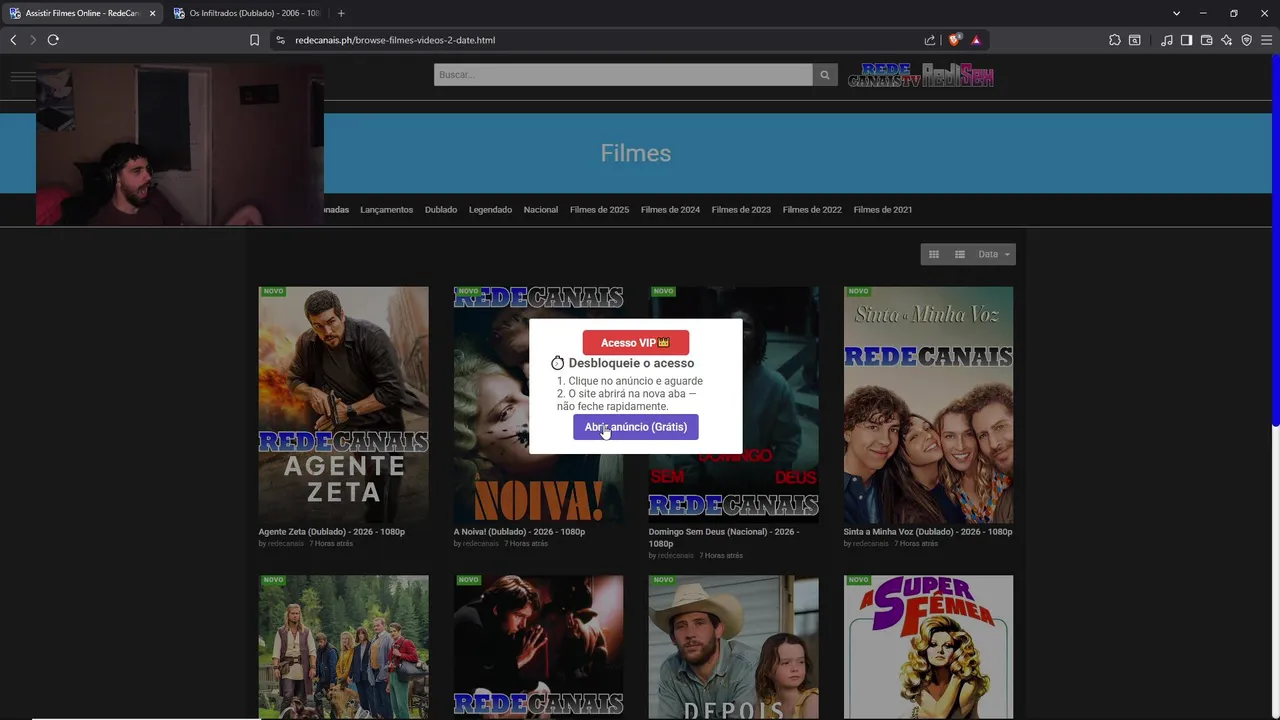Open the tab list chevron in title bar
This screenshot has width=1280, height=720.
pos(1176,13)
